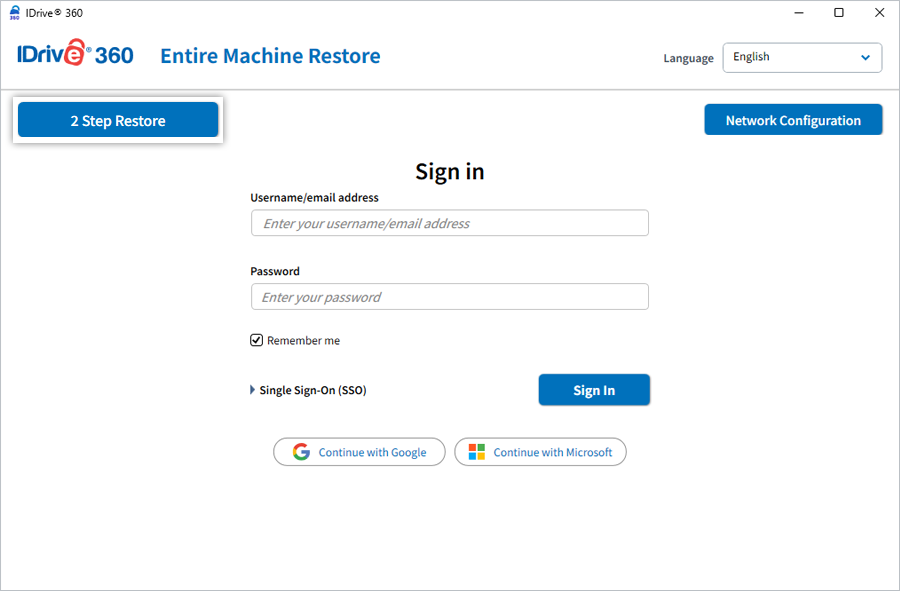Focus the password input field
This screenshot has height=591, width=900.
[449, 297]
